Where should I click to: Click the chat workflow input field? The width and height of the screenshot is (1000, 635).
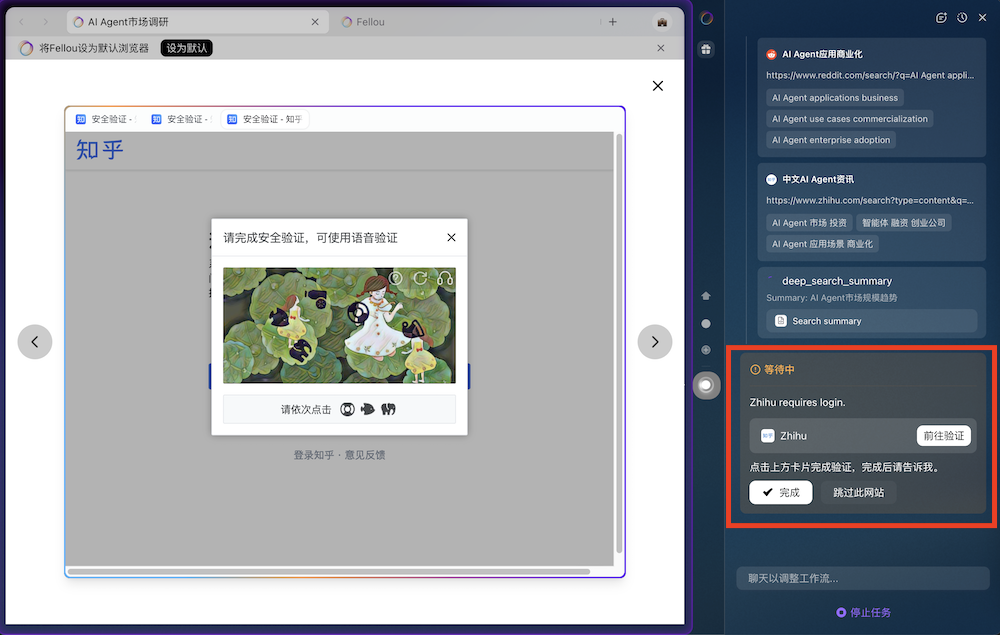point(863,578)
